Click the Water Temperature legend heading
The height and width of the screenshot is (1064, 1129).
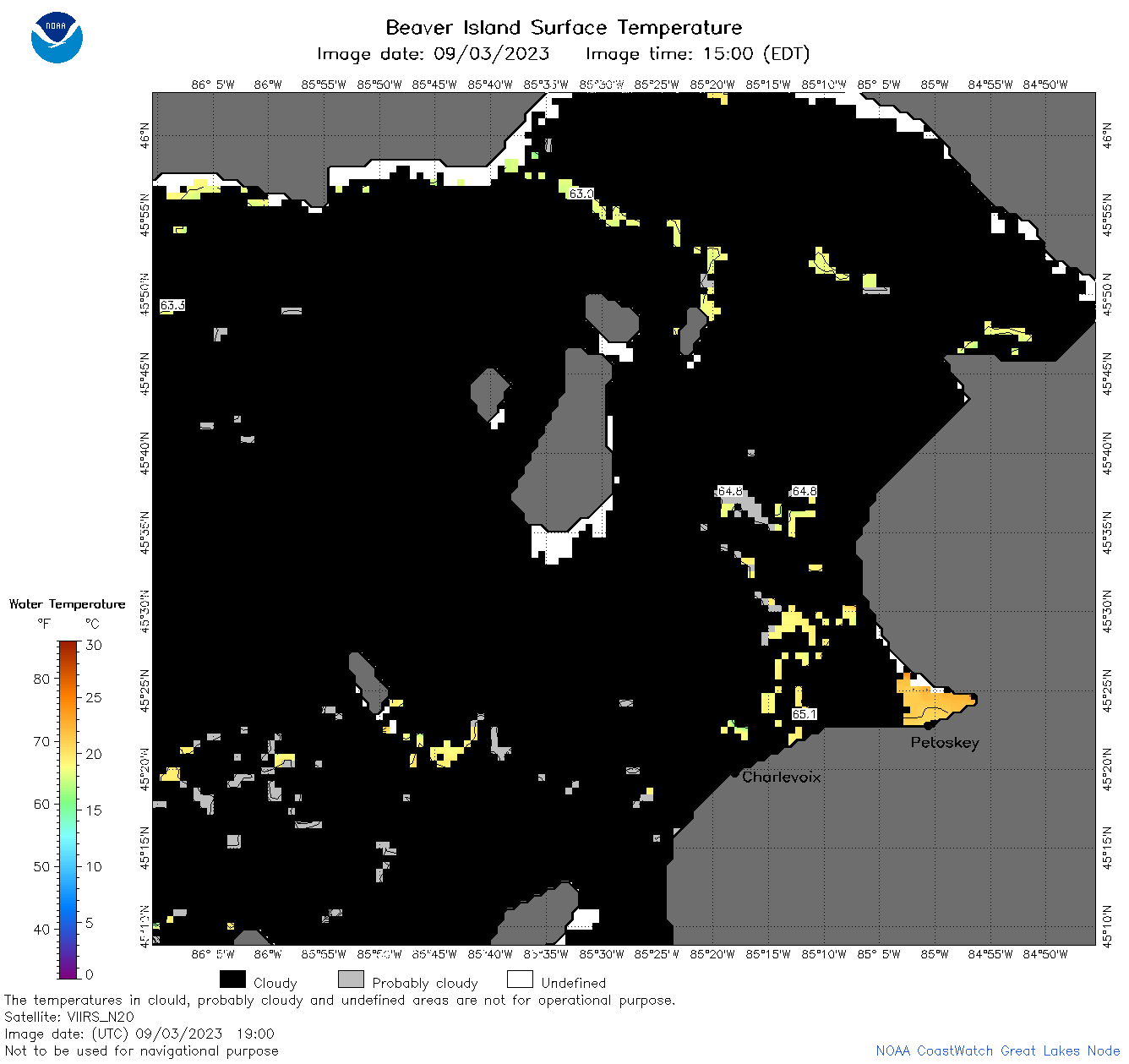coord(68,604)
